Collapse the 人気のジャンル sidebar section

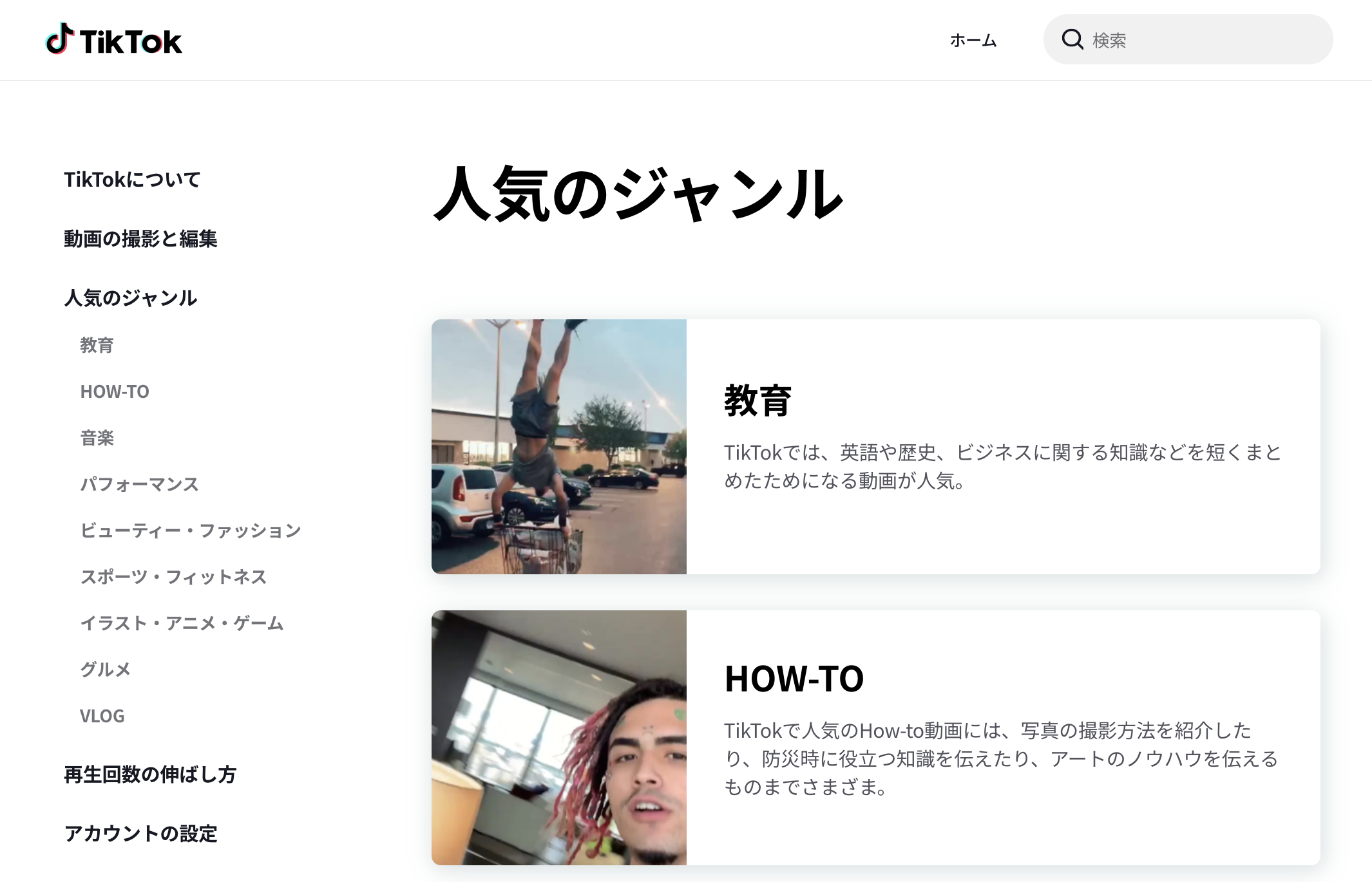coord(130,298)
